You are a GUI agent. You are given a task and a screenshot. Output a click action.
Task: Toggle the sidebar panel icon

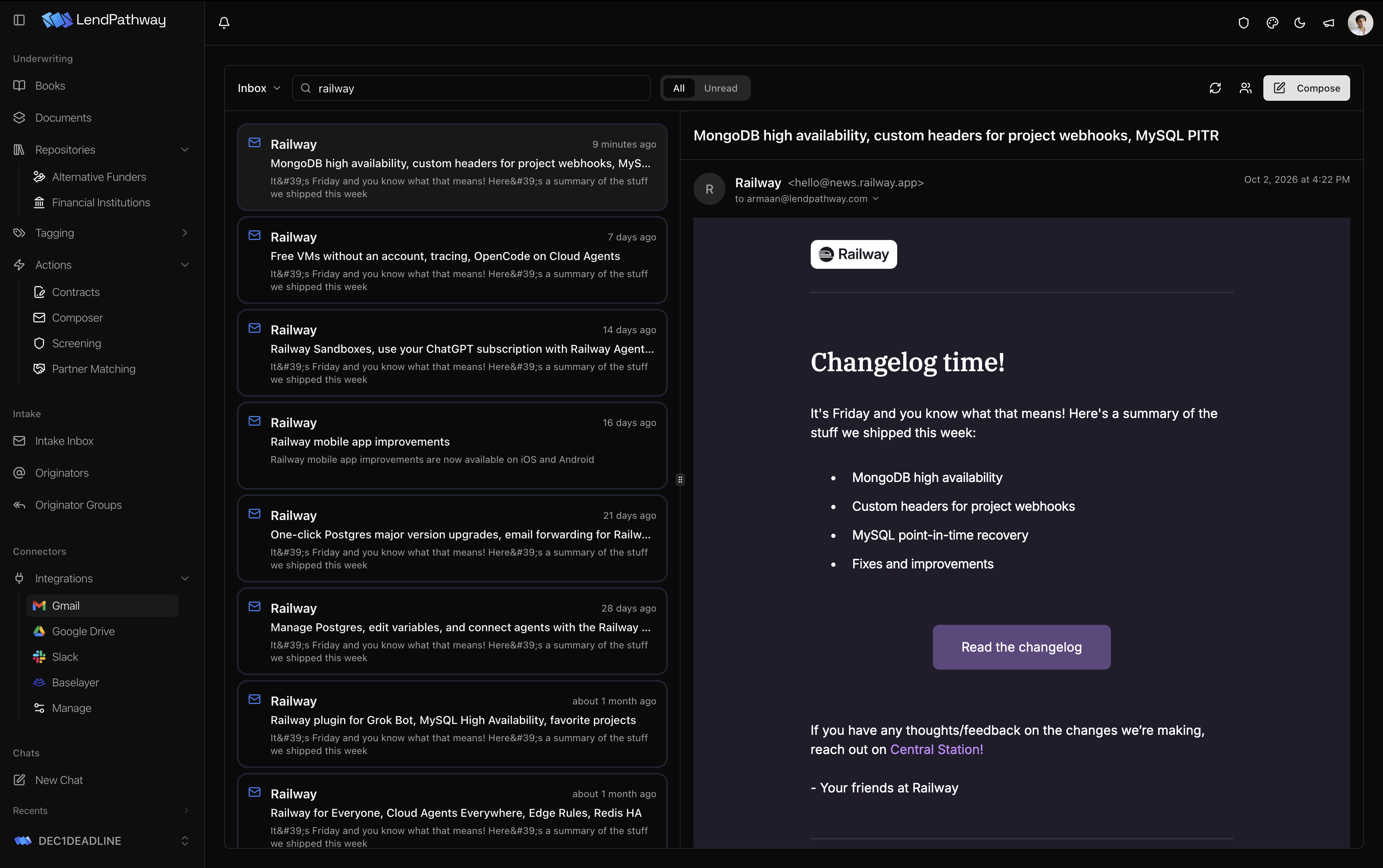[19, 20]
